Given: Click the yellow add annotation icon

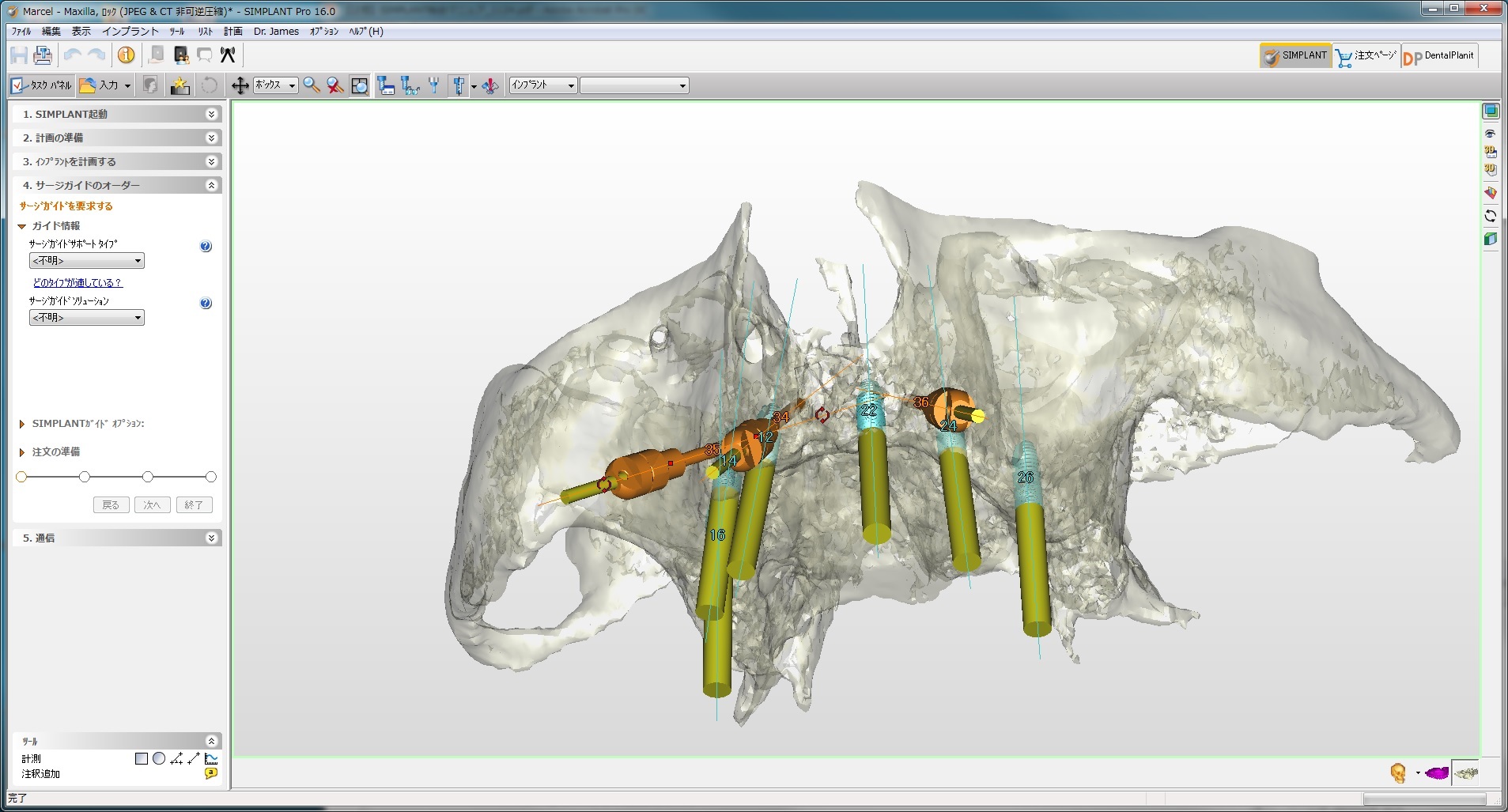Looking at the screenshot, I should (x=210, y=774).
